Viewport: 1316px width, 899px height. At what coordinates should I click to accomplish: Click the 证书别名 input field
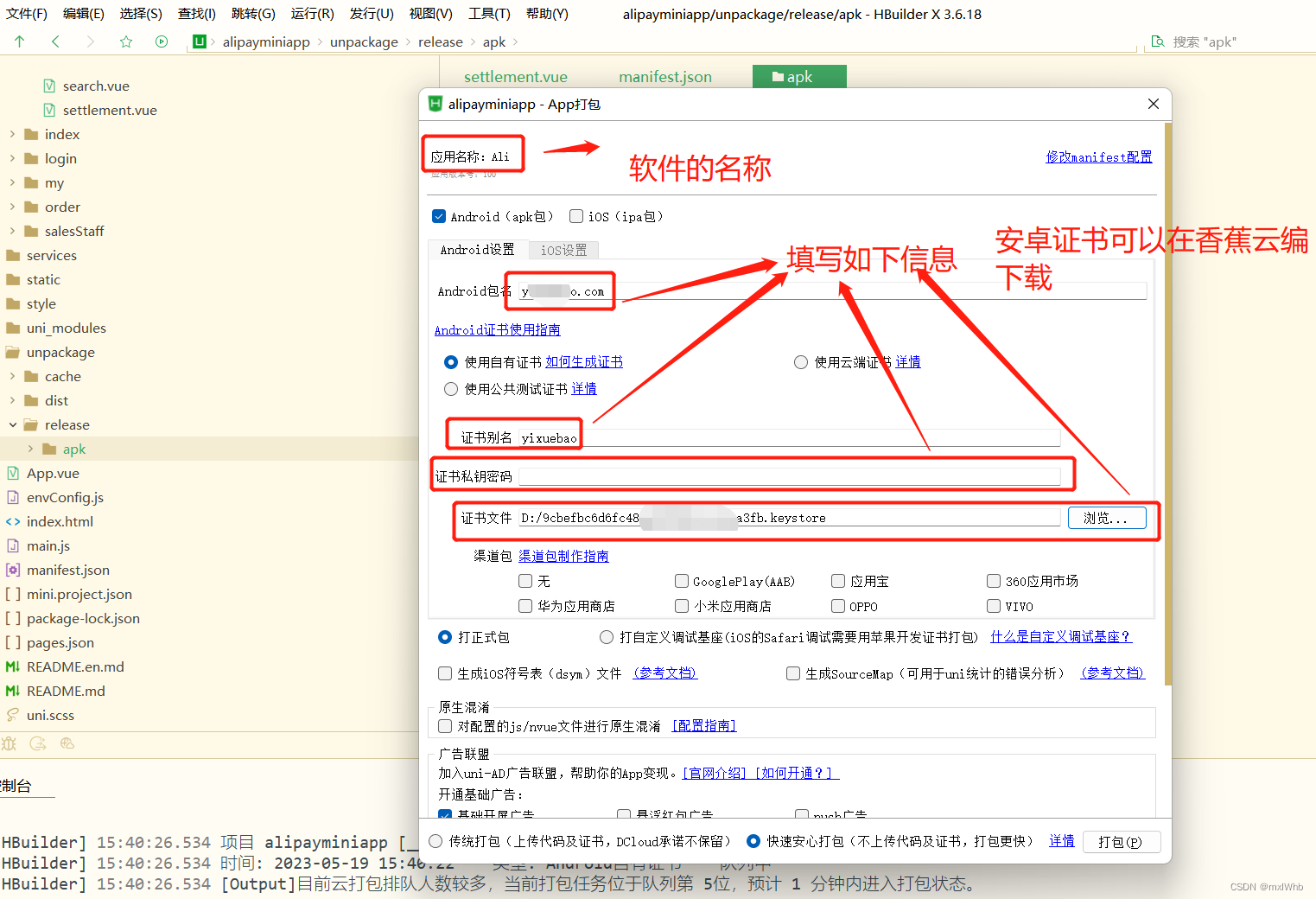(x=789, y=438)
